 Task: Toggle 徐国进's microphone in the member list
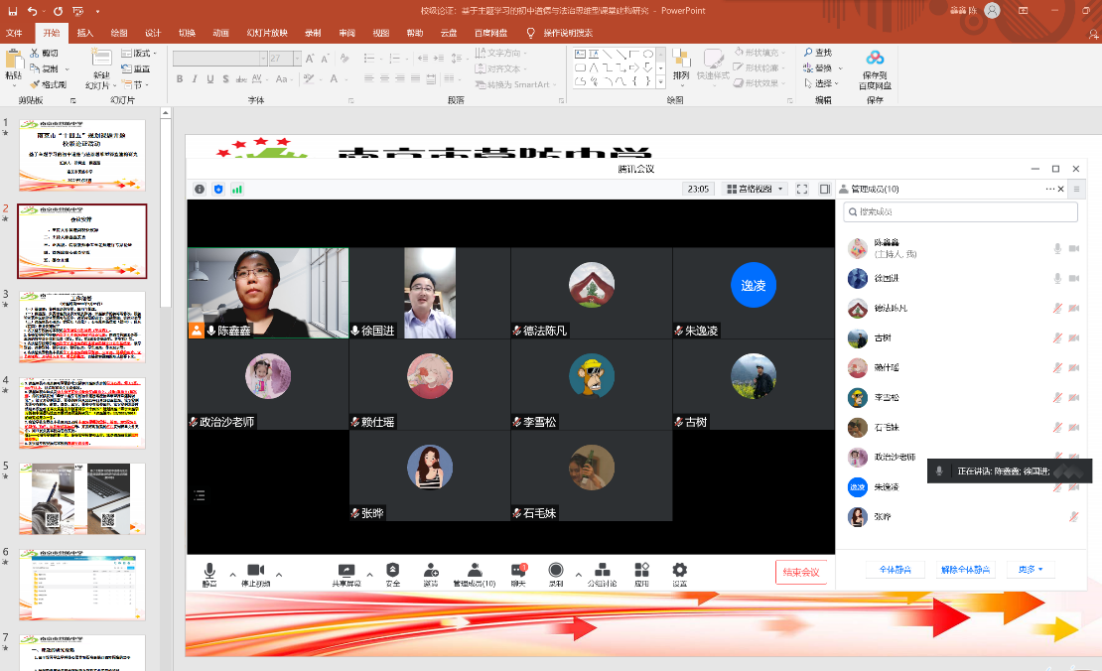(x=1057, y=278)
